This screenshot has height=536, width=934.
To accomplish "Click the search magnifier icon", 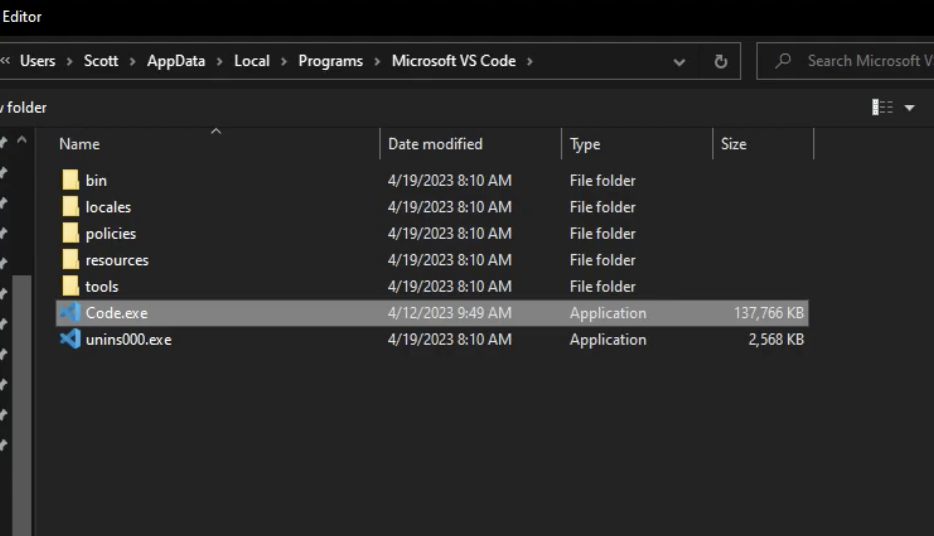I will click(x=783, y=61).
